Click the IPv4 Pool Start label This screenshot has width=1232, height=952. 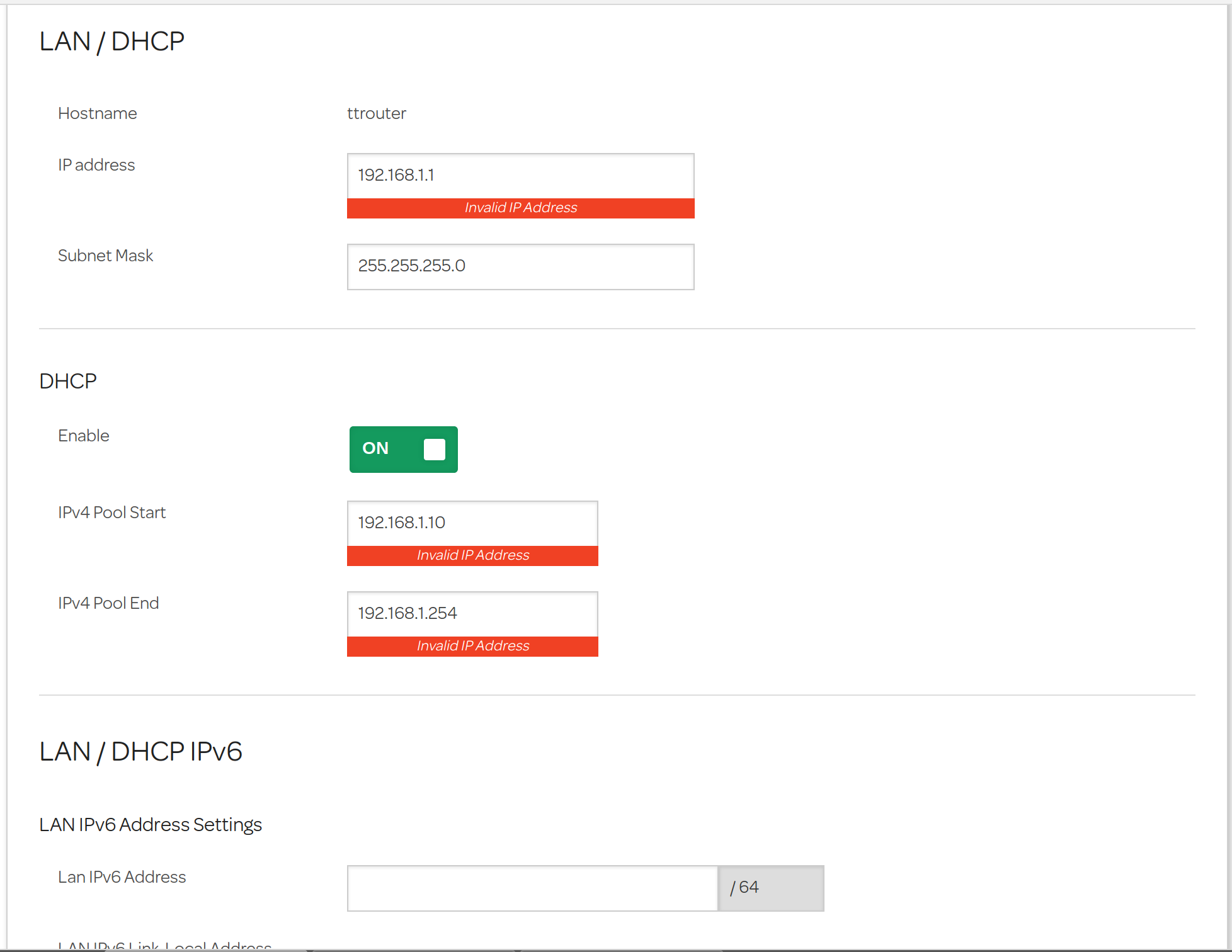pyautogui.click(x=112, y=513)
